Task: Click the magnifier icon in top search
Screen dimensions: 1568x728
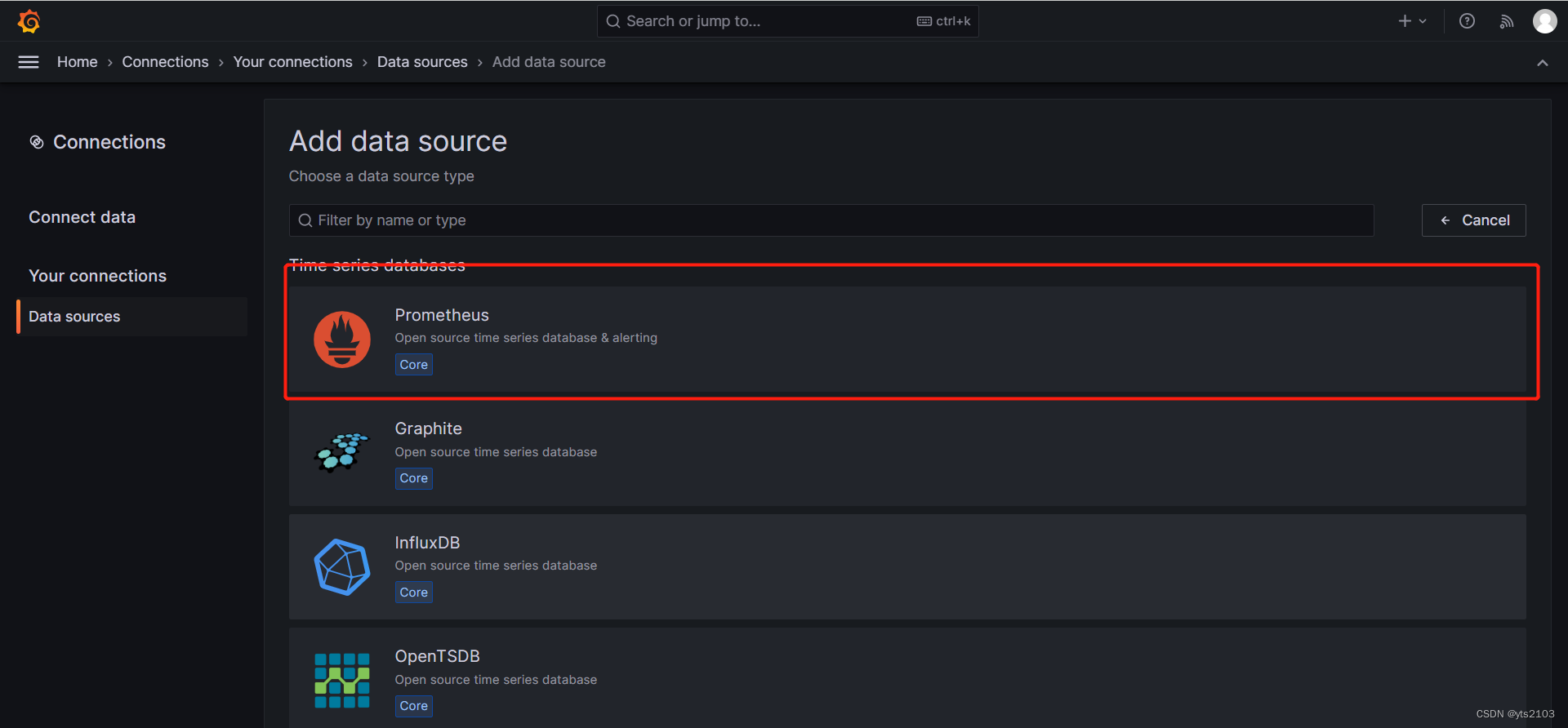Action: pyautogui.click(x=613, y=21)
